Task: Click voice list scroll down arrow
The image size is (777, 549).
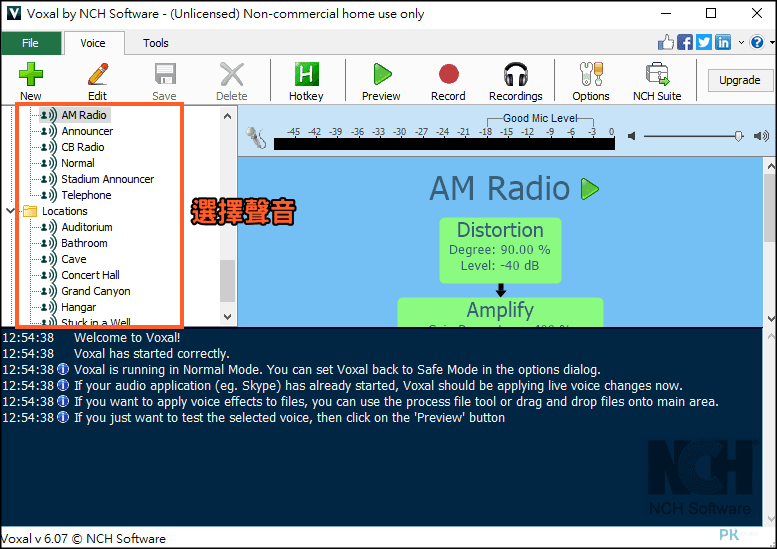Action: coord(227,317)
